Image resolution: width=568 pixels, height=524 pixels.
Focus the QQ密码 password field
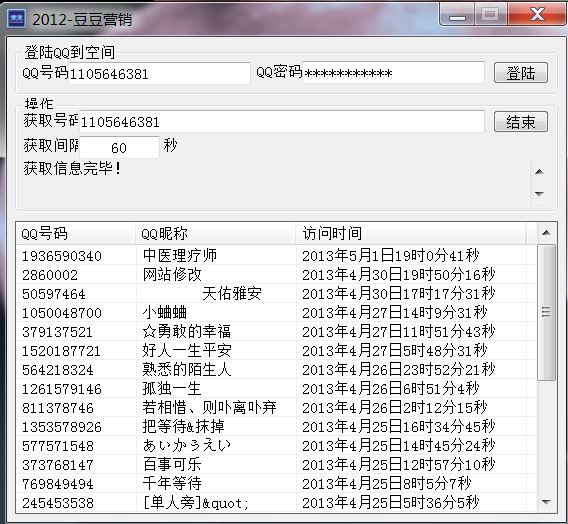[393, 73]
